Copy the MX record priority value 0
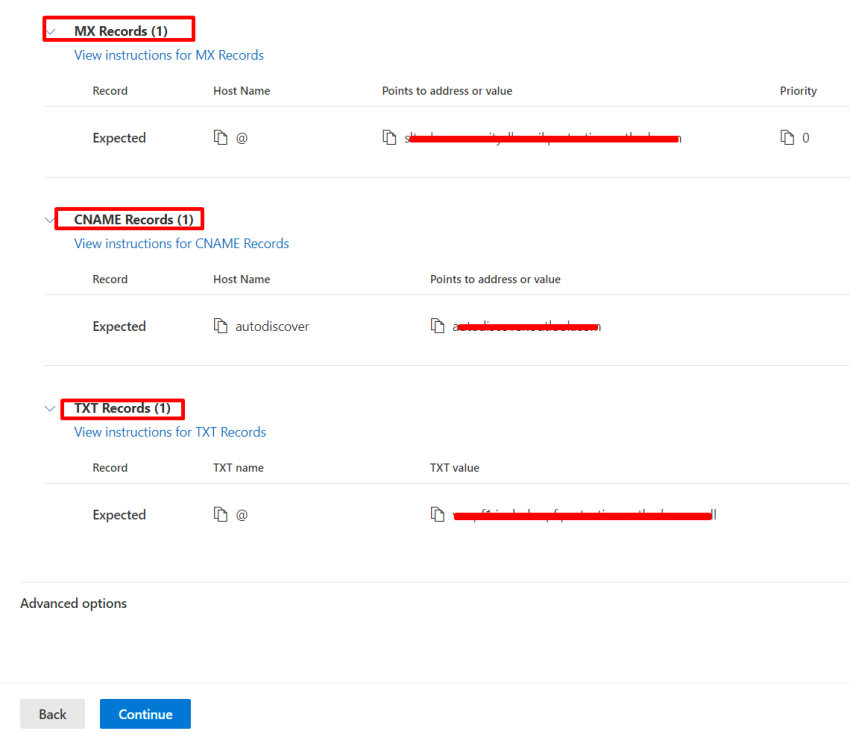This screenshot has width=850, height=734. (x=787, y=137)
